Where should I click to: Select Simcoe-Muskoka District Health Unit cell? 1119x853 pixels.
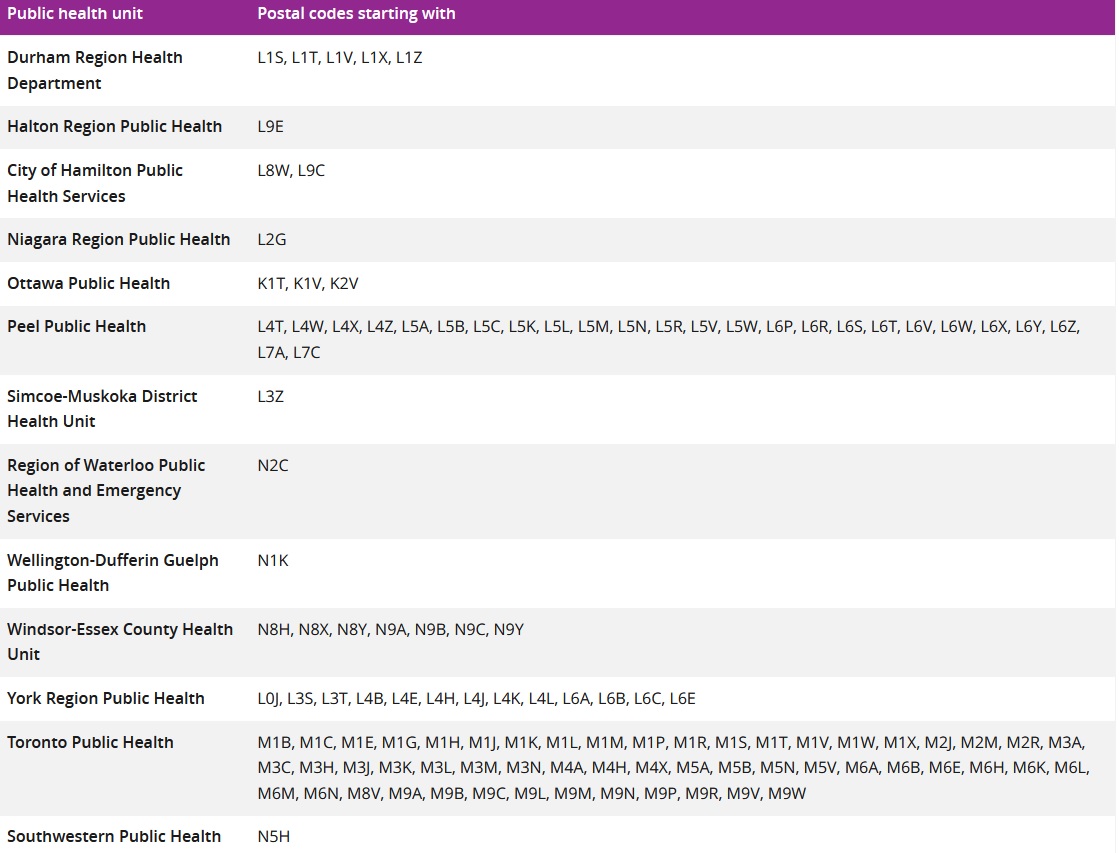[x=102, y=408]
